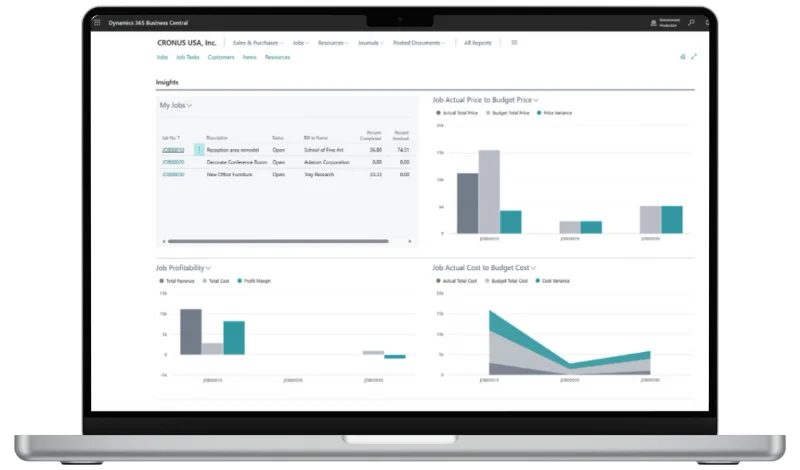This screenshot has width=800, height=470.
Task: Expand the Sales & Purchases menu
Action: pyautogui.click(x=258, y=43)
